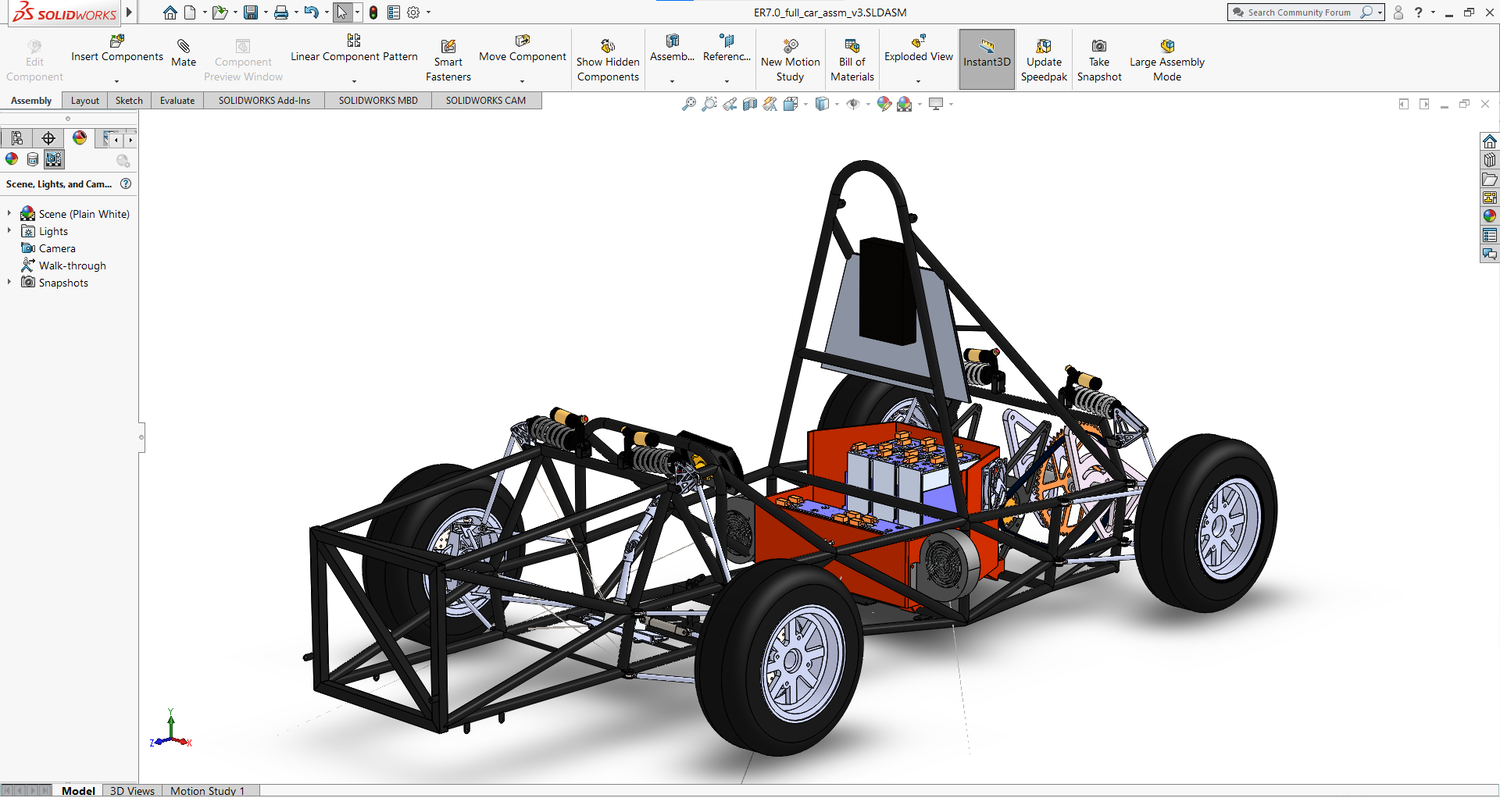
Task: Click the Section View icon
Action: [750, 104]
